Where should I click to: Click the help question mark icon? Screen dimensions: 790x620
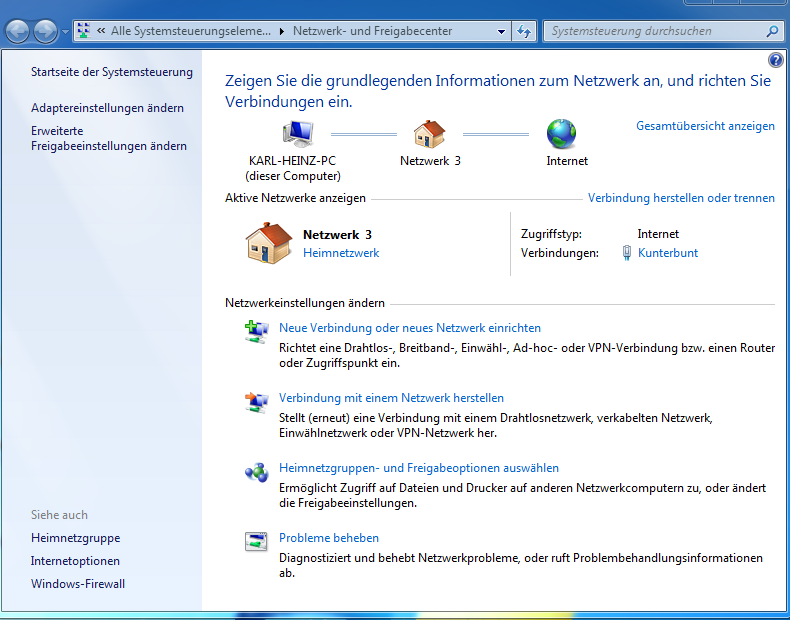tap(776, 61)
